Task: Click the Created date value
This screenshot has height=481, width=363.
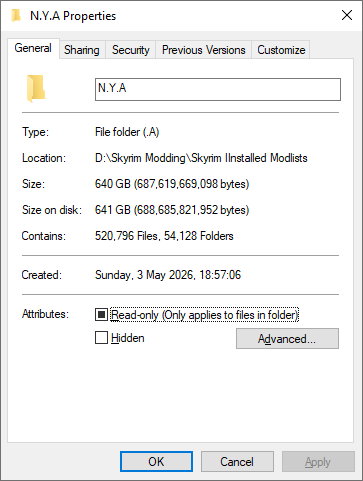Action: pos(168,275)
